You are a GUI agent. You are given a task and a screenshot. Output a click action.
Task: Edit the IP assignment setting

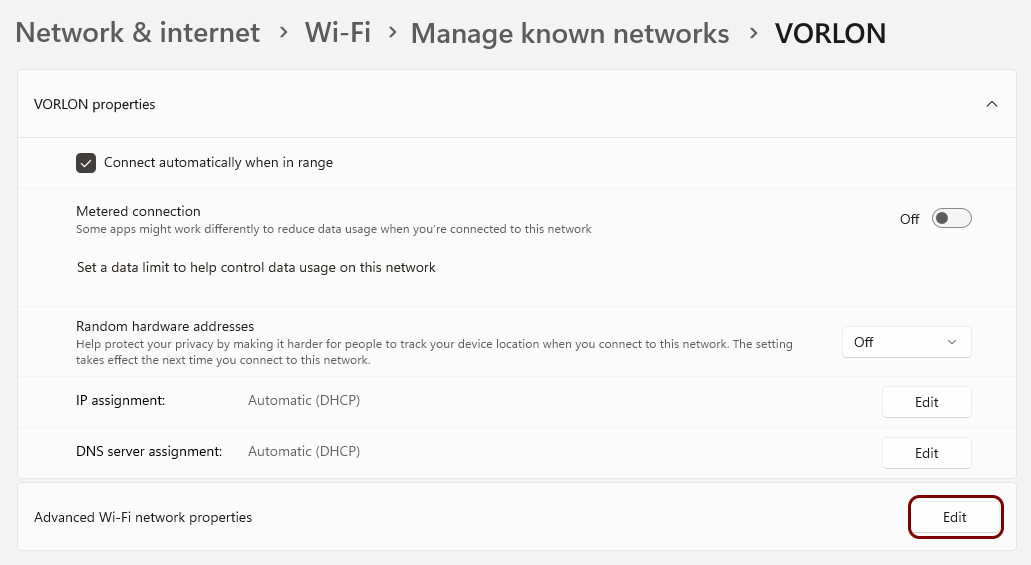926,402
